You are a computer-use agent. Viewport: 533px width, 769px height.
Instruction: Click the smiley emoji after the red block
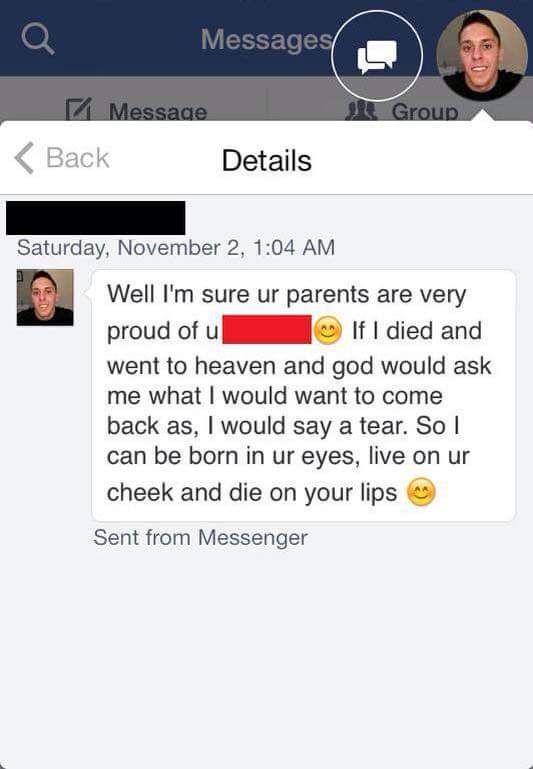328,331
